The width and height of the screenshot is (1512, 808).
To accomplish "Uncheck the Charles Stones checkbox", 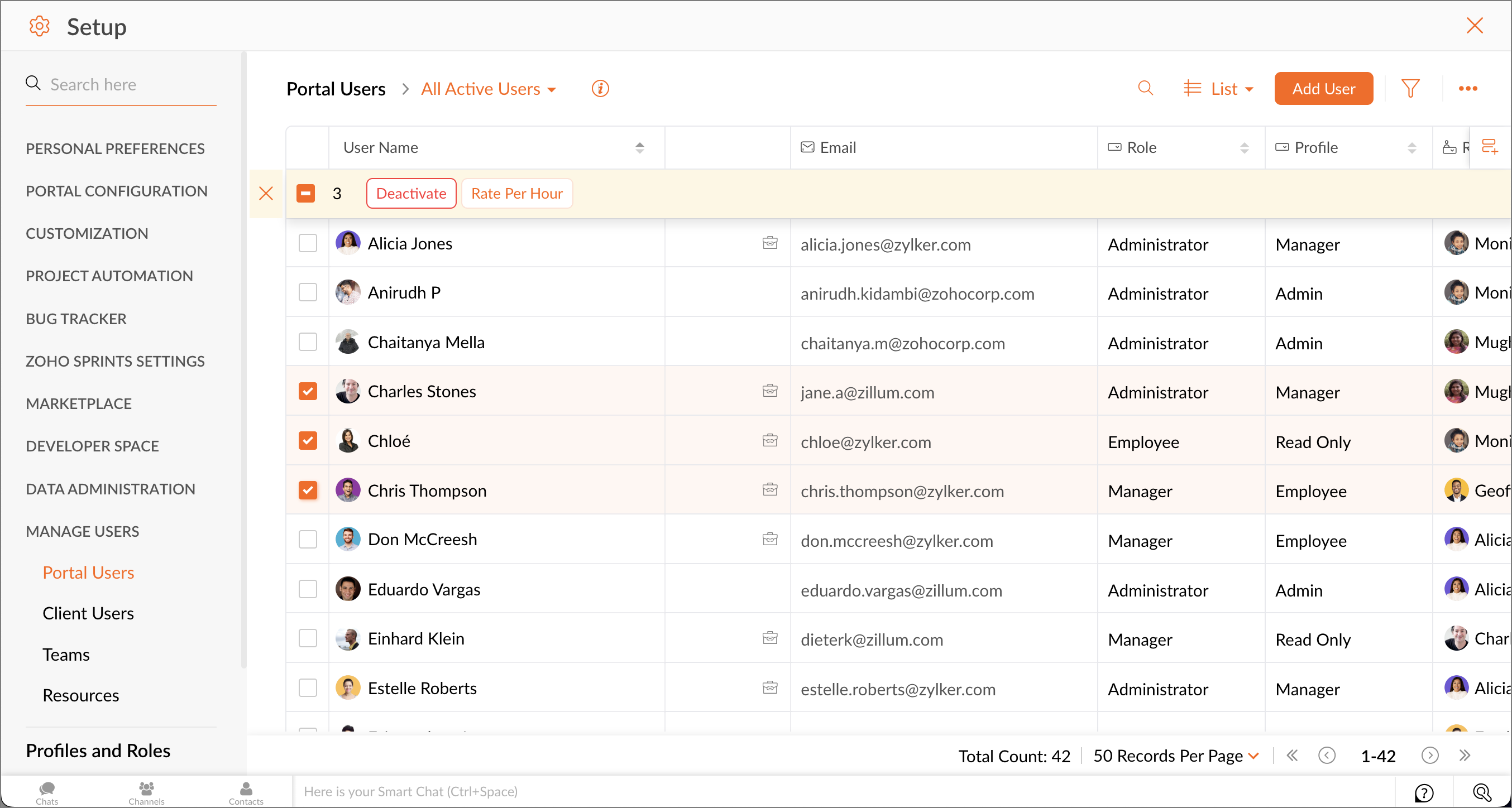I will point(308,391).
